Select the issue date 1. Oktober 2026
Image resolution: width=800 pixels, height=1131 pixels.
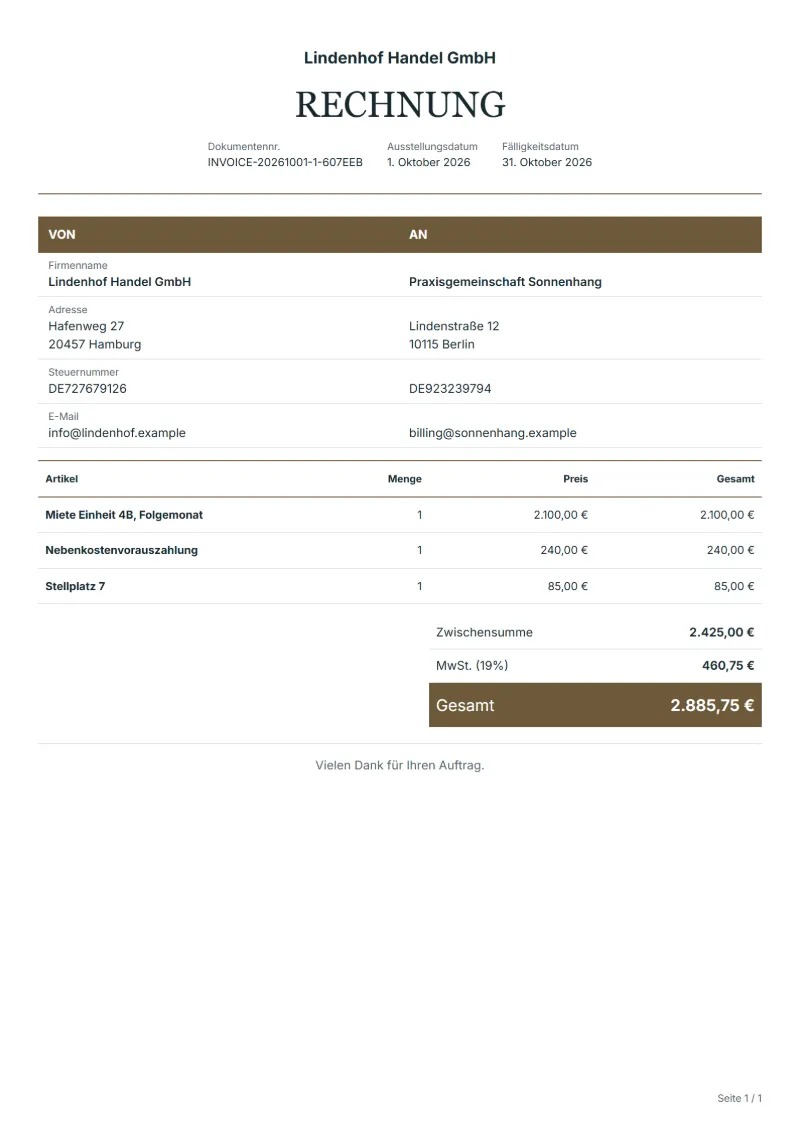tap(428, 162)
